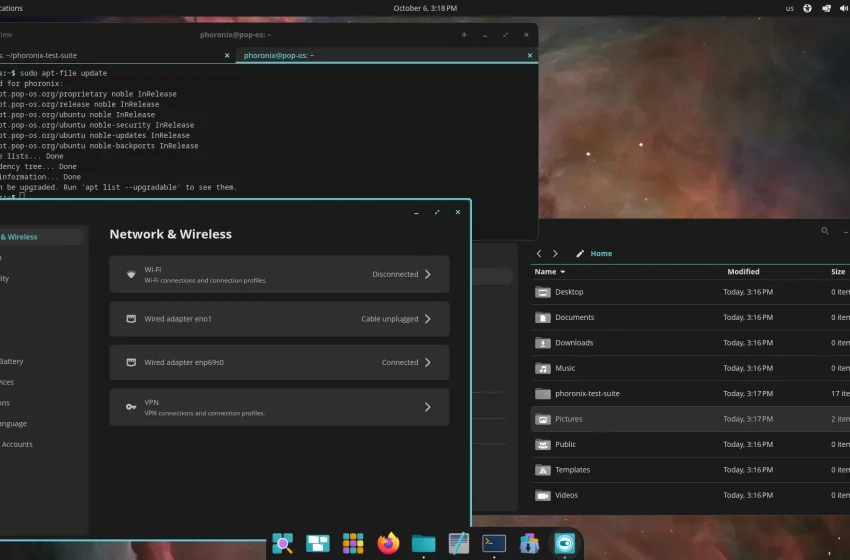
Task: Click the Wi-Fi icon in Network settings
Action: coord(131,274)
